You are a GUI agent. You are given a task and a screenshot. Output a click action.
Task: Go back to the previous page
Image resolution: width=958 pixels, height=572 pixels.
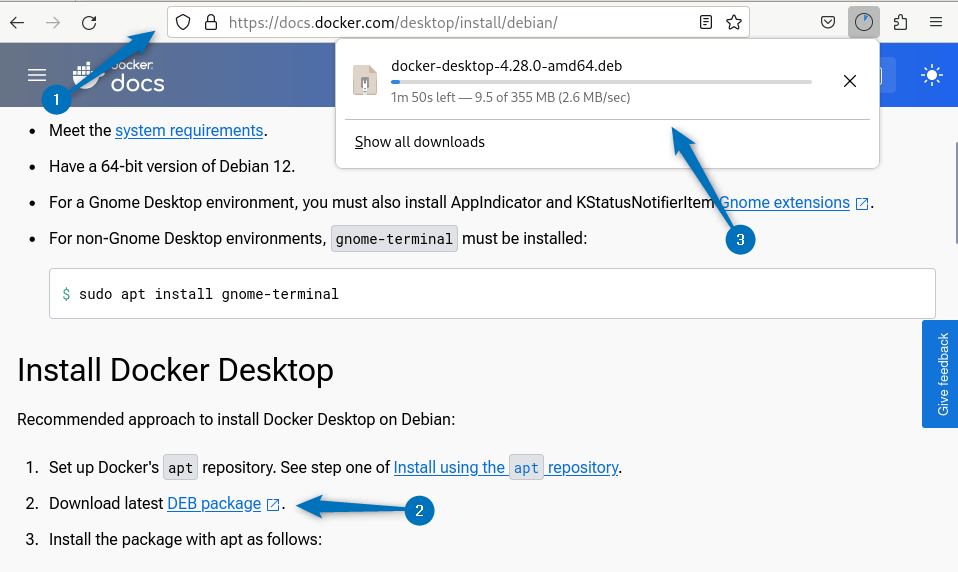(x=17, y=23)
